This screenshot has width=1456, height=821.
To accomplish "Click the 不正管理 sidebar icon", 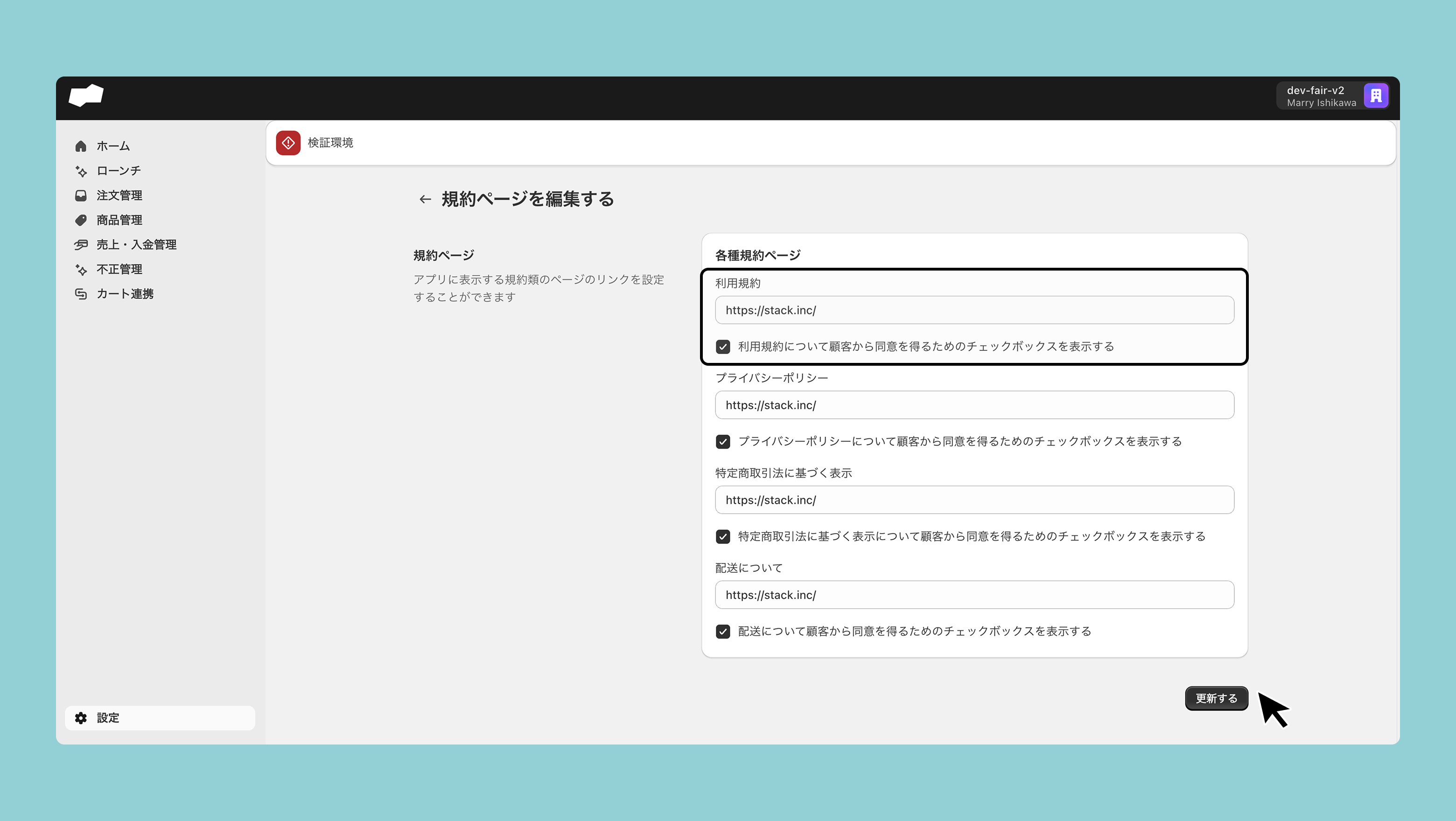I will click(81, 270).
